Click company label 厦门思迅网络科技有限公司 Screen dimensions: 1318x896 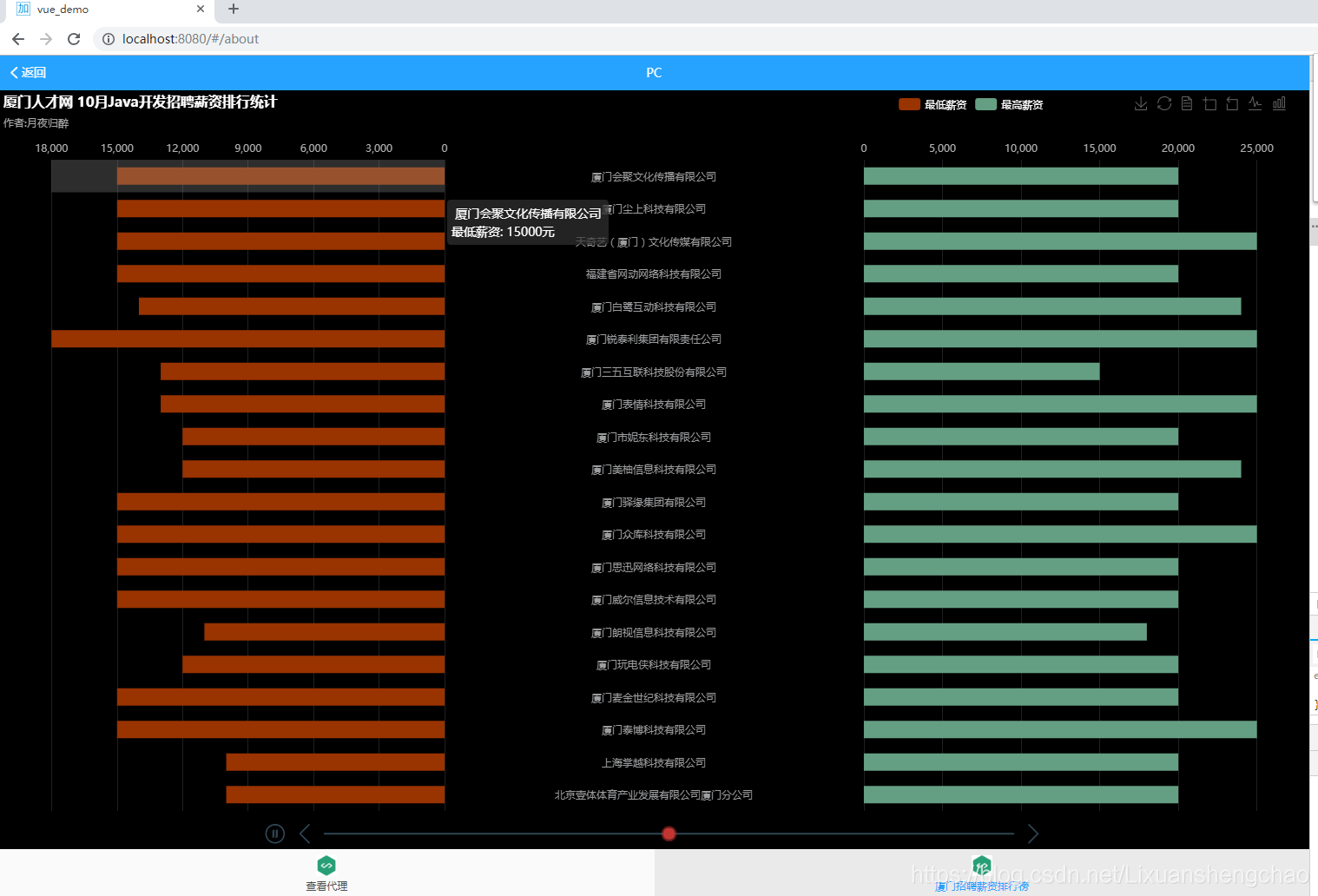654,568
